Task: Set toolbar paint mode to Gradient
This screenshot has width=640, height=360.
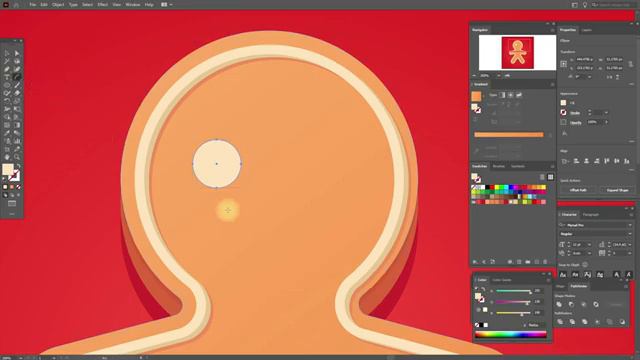Action: [x=12, y=187]
